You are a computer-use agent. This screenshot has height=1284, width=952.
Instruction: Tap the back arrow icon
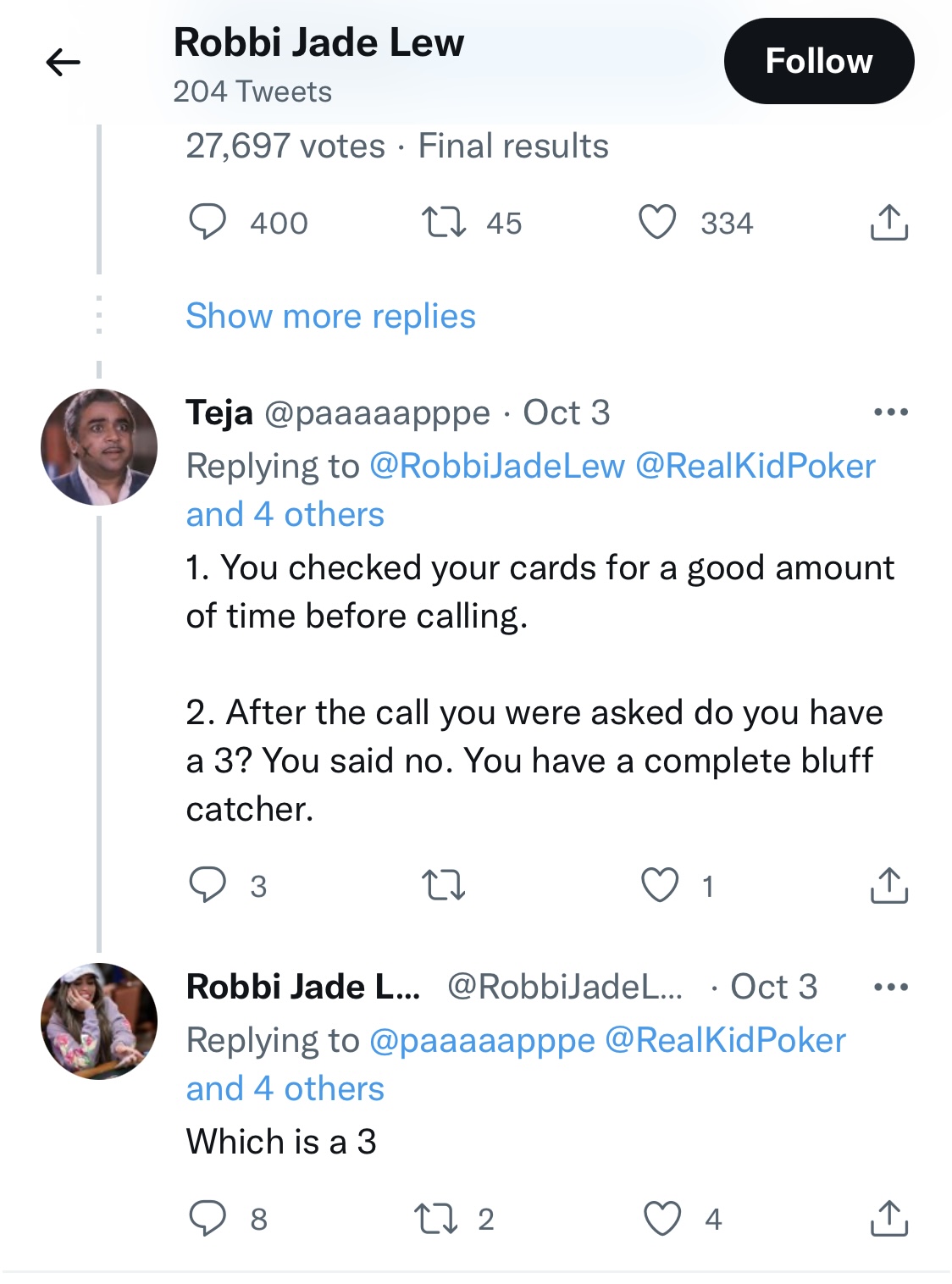point(63,62)
